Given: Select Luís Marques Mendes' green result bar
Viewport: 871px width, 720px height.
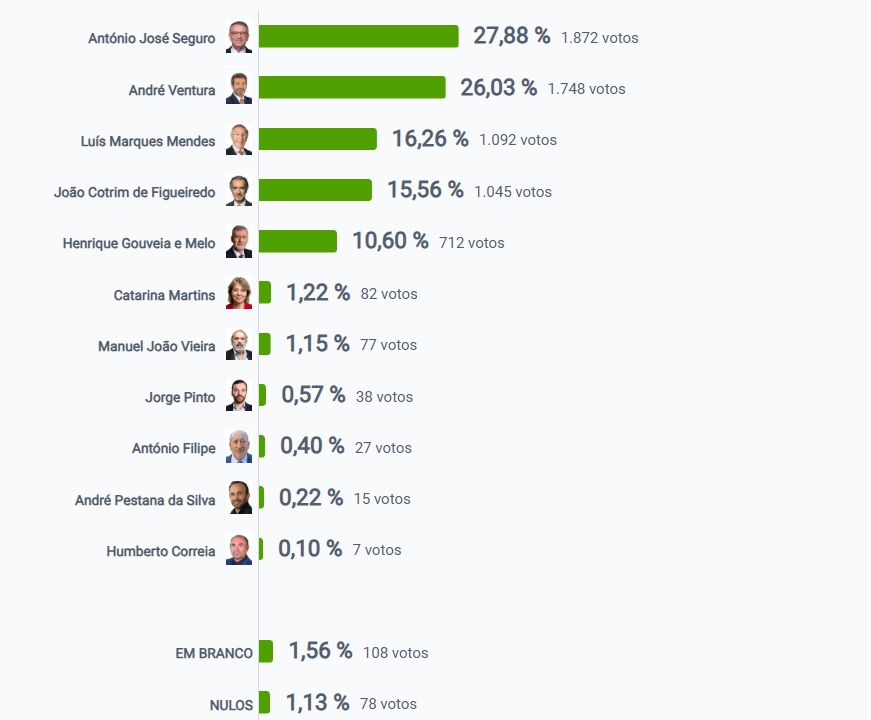Looking at the screenshot, I should click(x=317, y=139).
